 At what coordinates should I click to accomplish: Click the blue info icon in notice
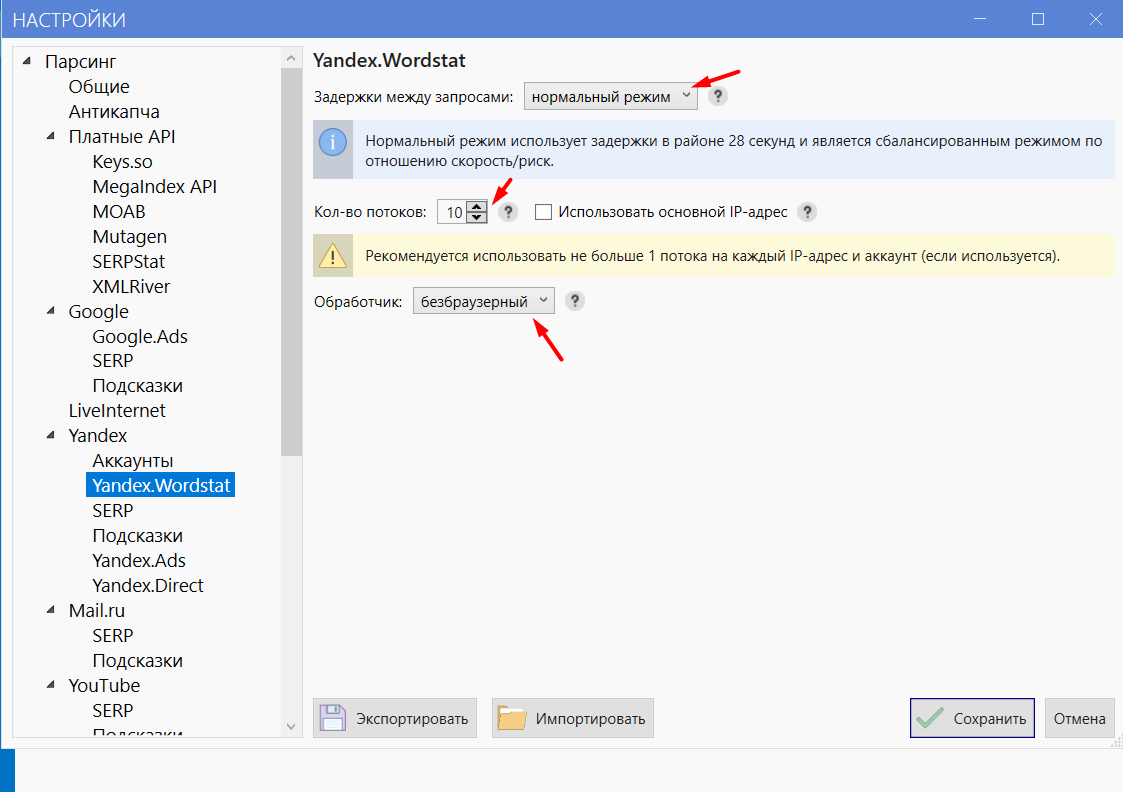tap(333, 142)
